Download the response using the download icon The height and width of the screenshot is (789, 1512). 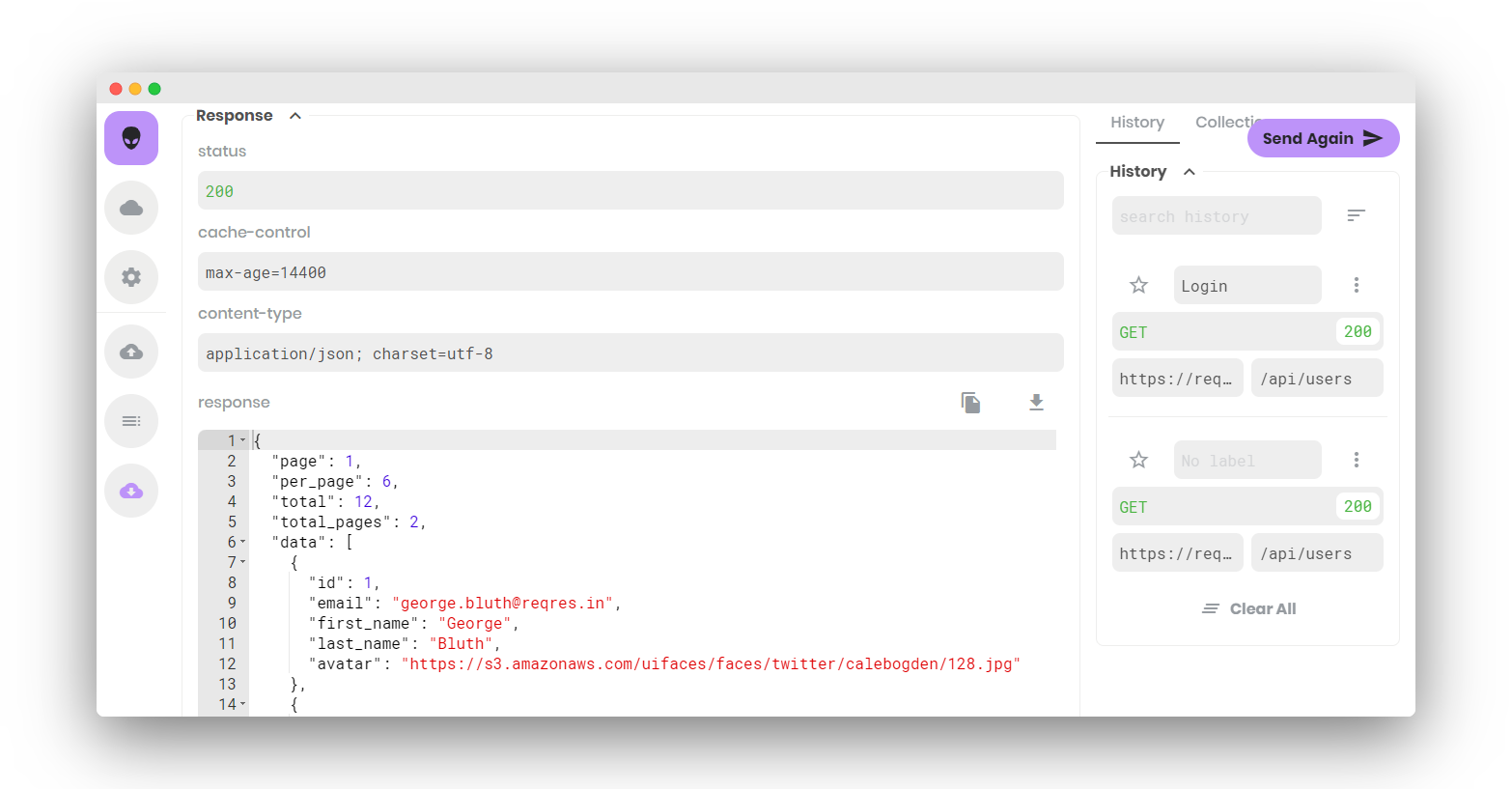1036,402
